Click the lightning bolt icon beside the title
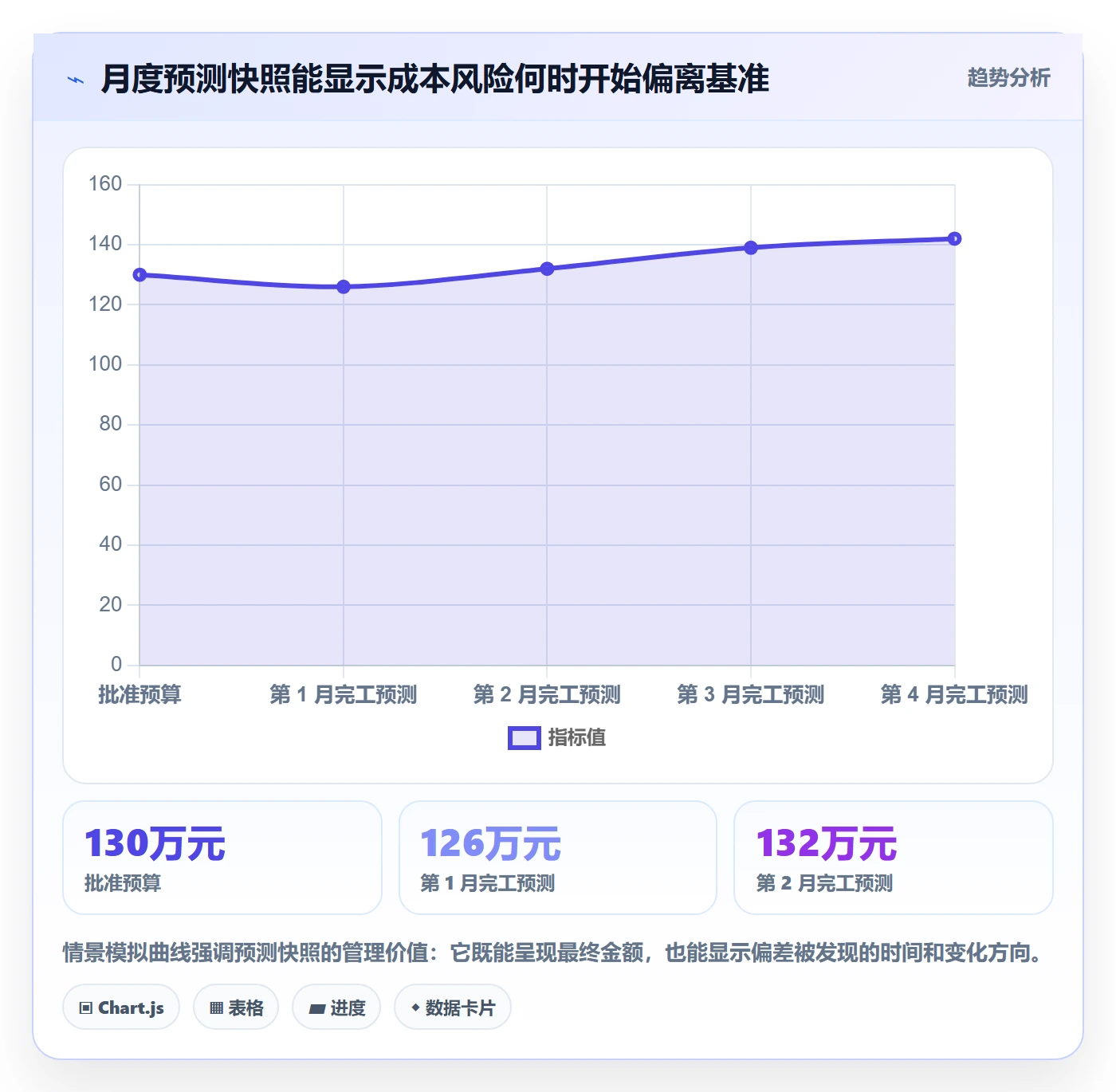 click(76, 80)
